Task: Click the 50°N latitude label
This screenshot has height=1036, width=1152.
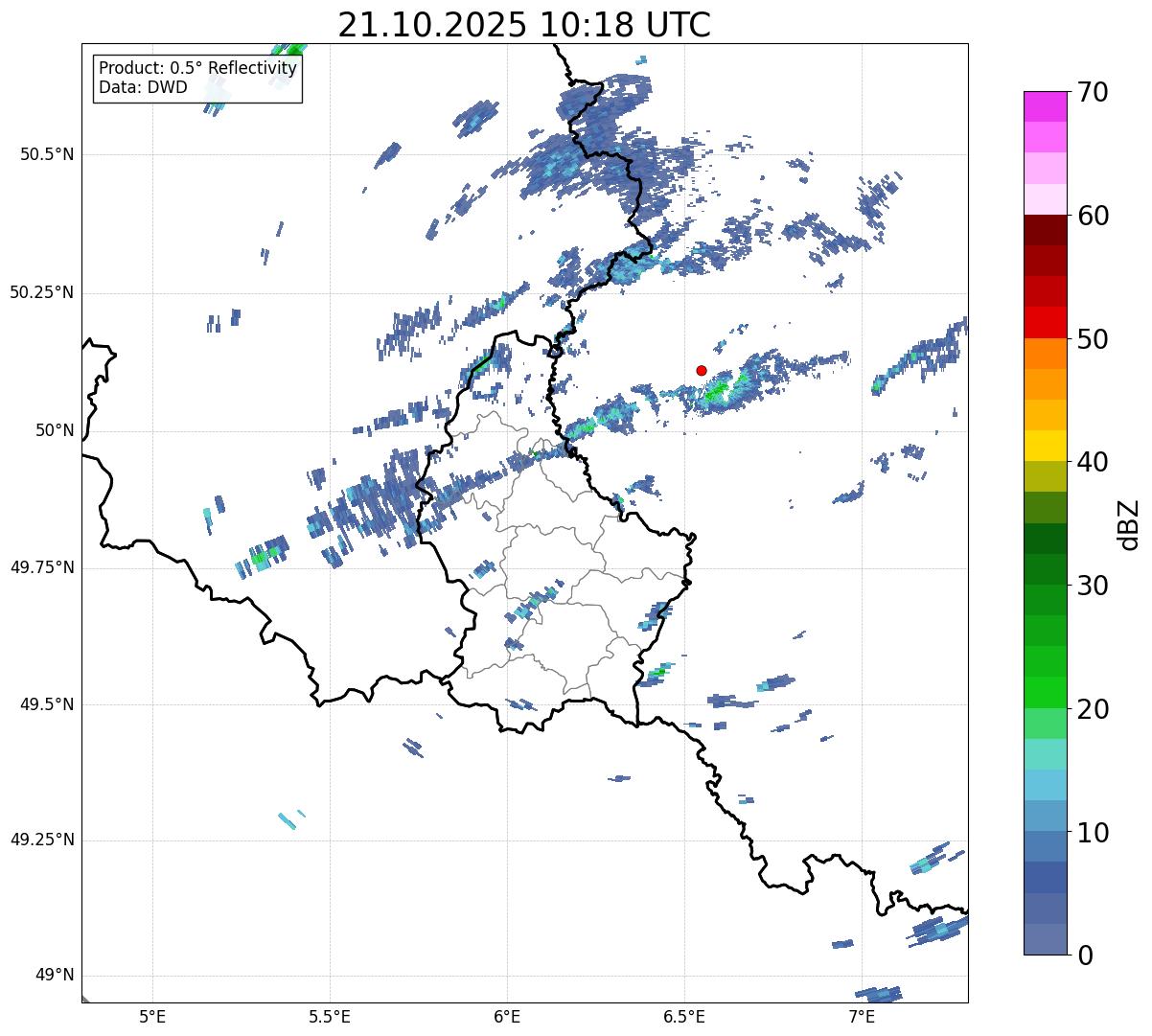Action: [55, 430]
